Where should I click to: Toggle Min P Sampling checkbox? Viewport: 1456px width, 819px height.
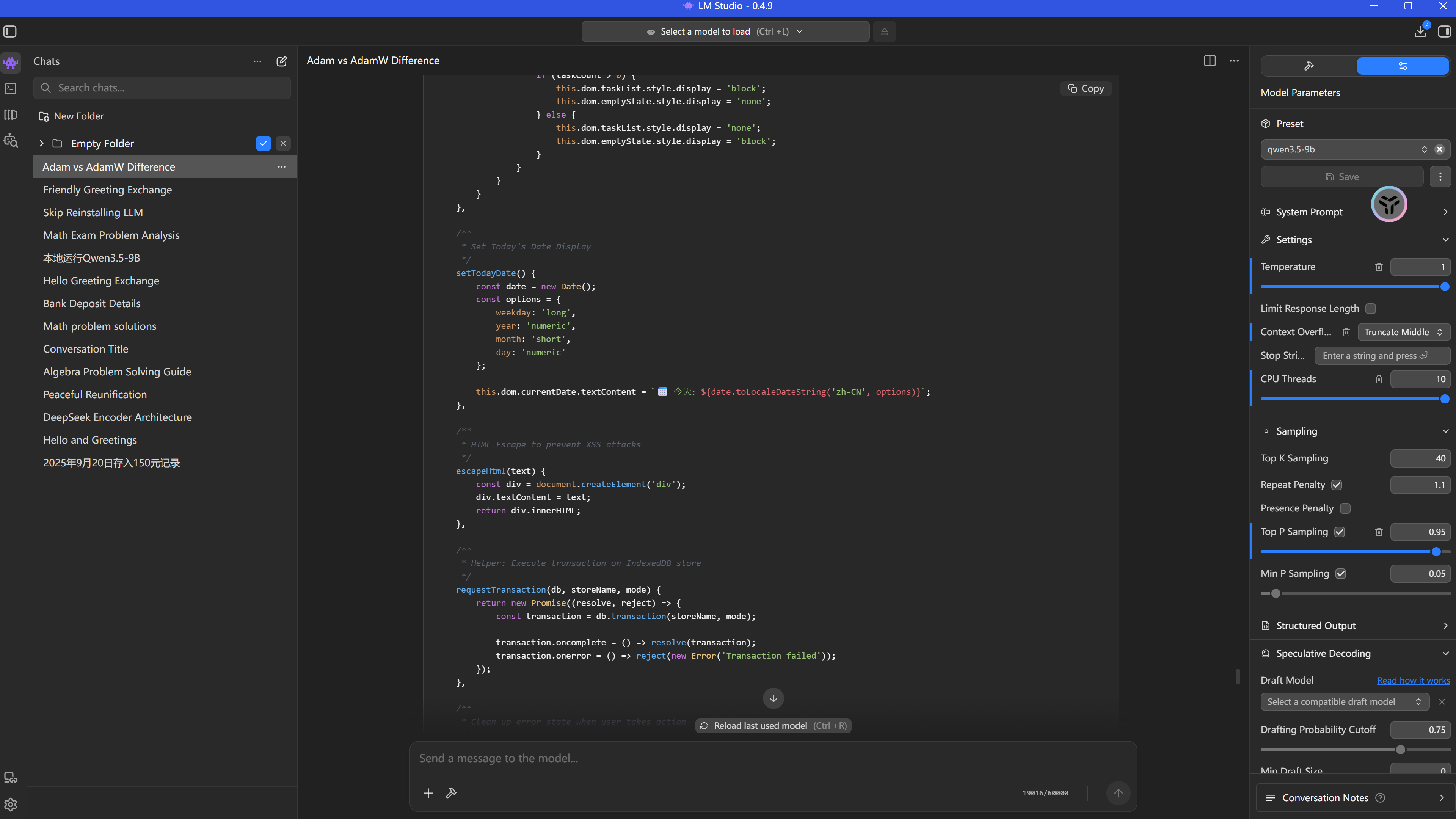pyautogui.click(x=1341, y=574)
